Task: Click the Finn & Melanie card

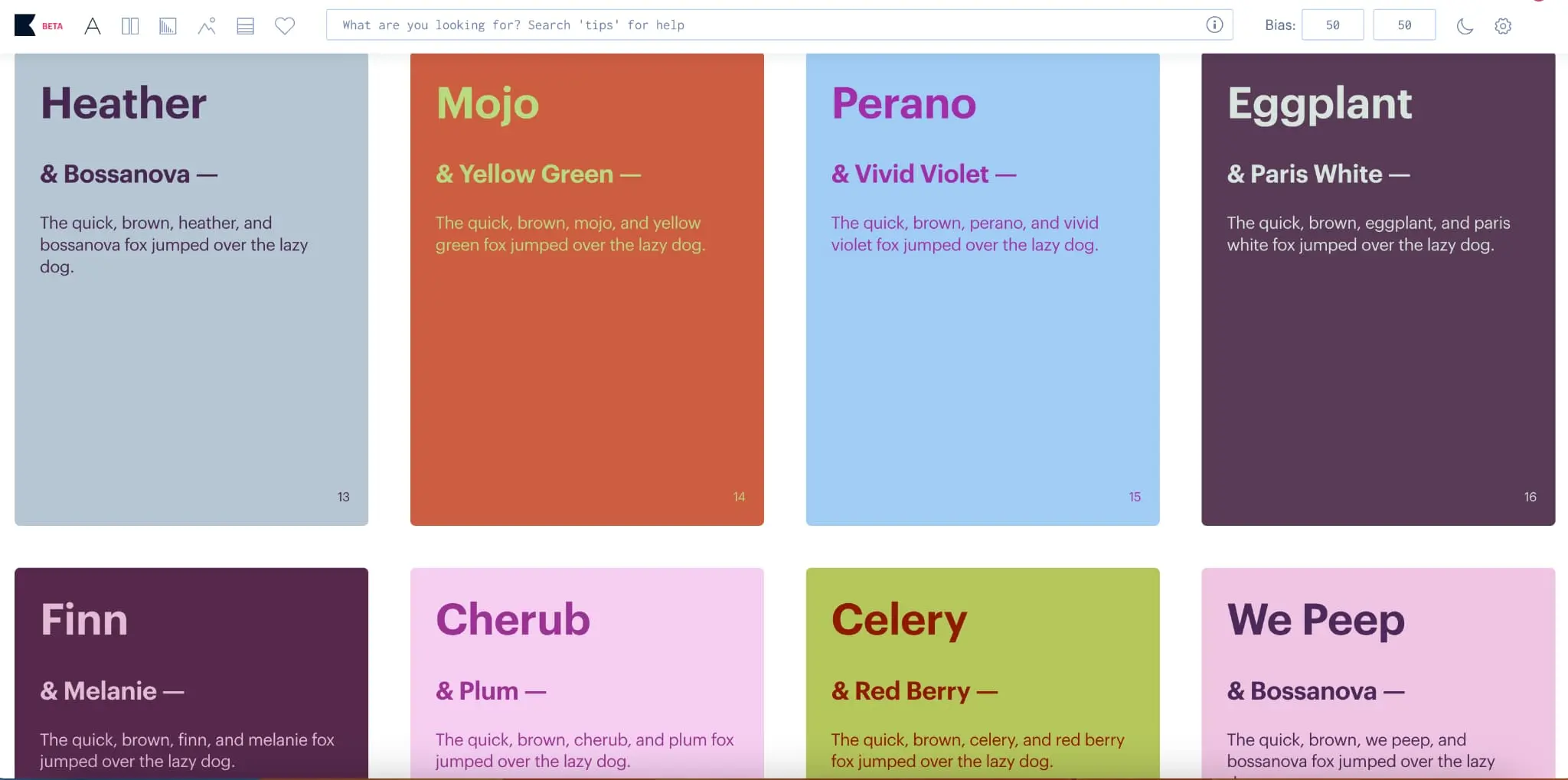Action: (x=191, y=674)
